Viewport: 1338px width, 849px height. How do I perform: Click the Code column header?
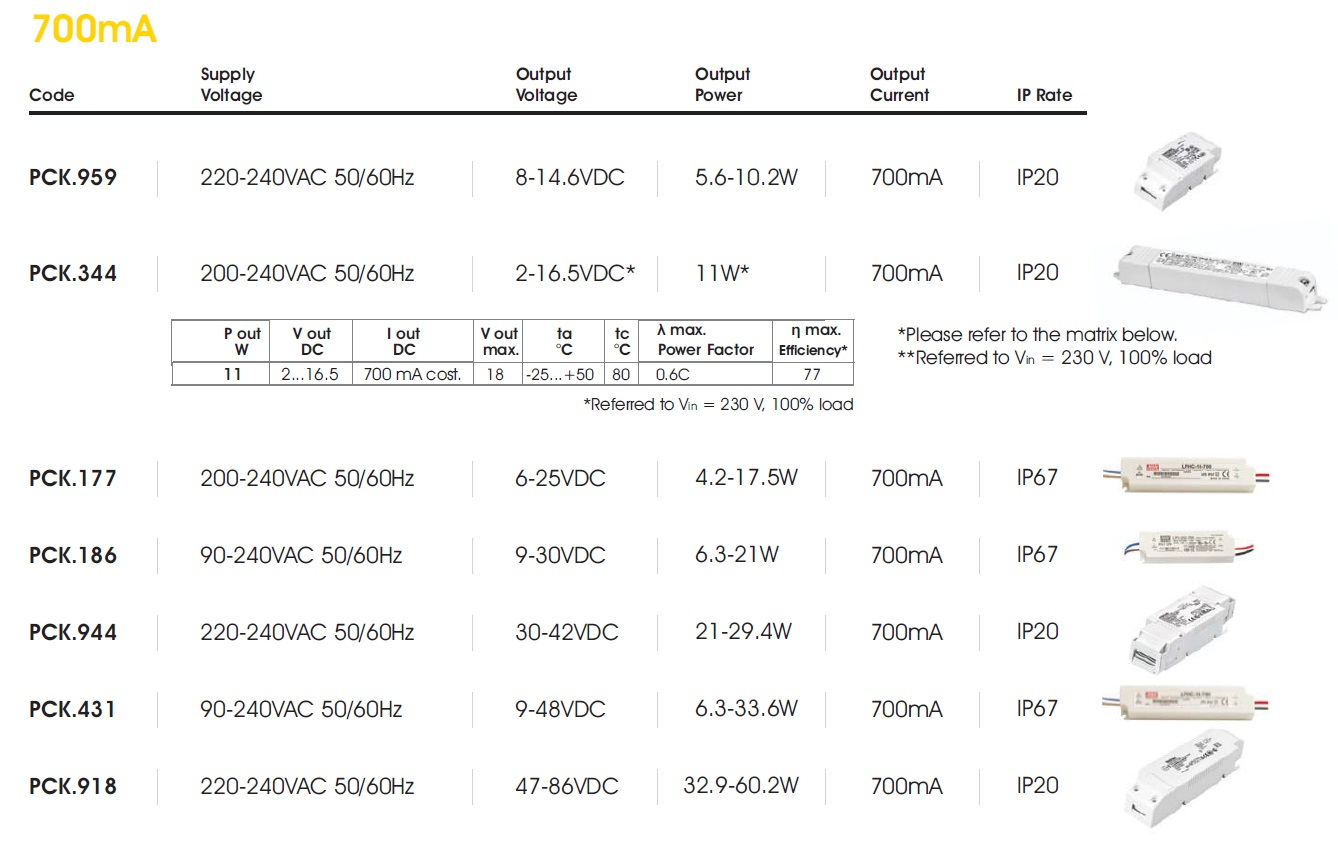tap(52, 96)
